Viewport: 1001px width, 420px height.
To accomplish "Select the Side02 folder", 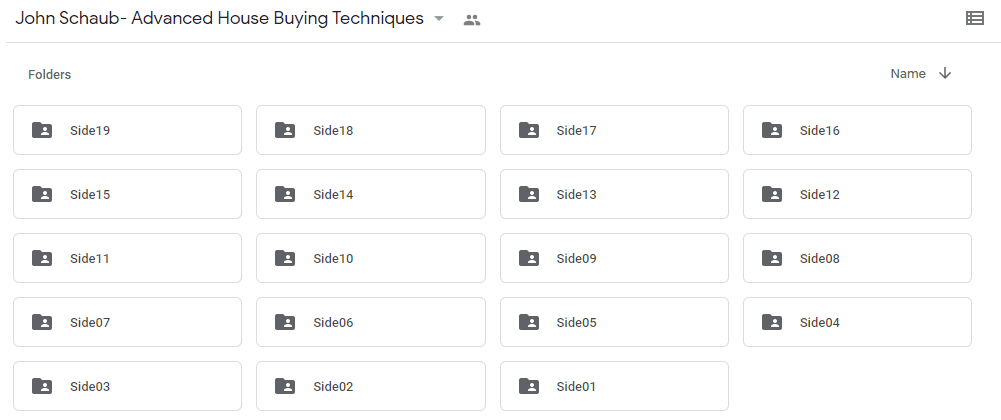I will click(371, 386).
